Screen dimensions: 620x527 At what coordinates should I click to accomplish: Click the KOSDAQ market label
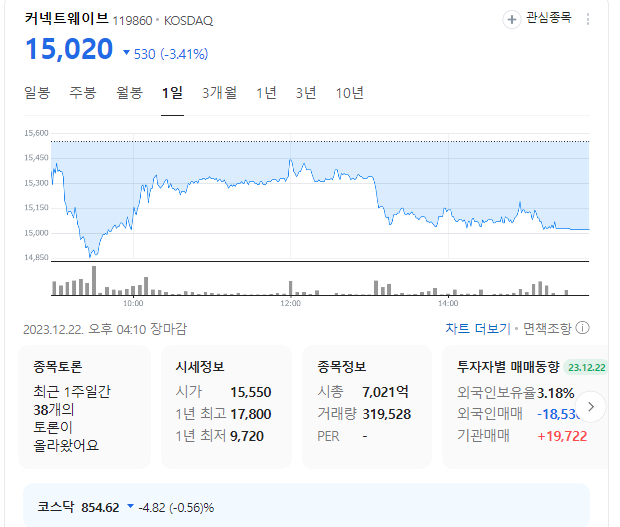pyautogui.click(x=188, y=21)
